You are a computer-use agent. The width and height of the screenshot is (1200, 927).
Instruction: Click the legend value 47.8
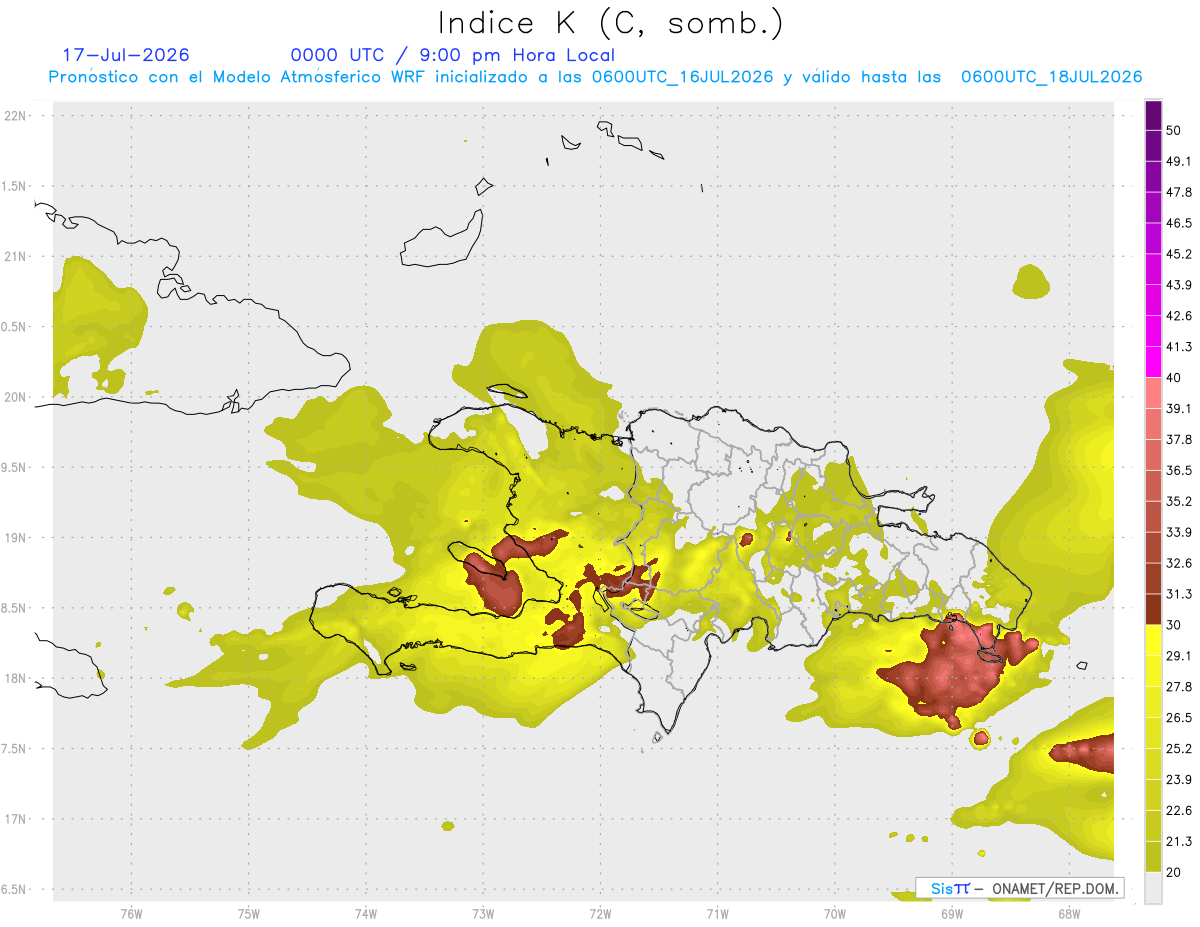(1179, 192)
